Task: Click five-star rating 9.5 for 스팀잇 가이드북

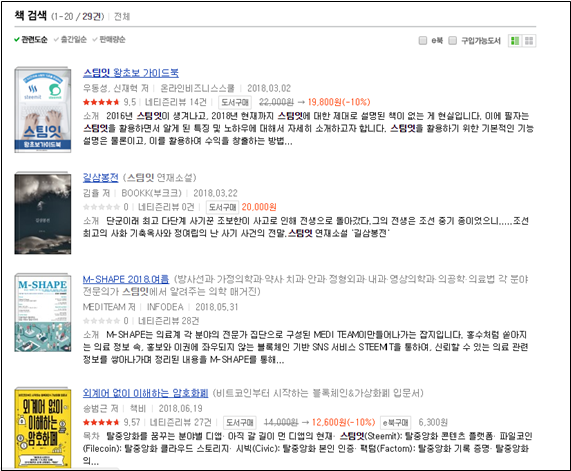Action: tap(109, 102)
